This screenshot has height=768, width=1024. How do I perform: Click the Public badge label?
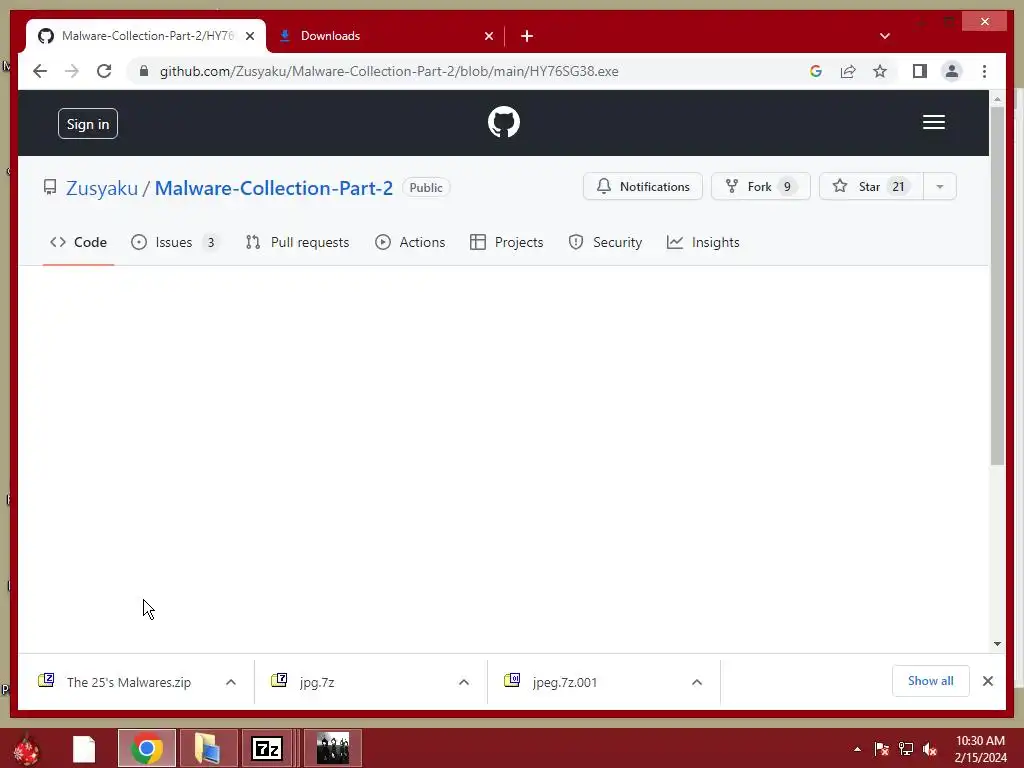[426, 187]
